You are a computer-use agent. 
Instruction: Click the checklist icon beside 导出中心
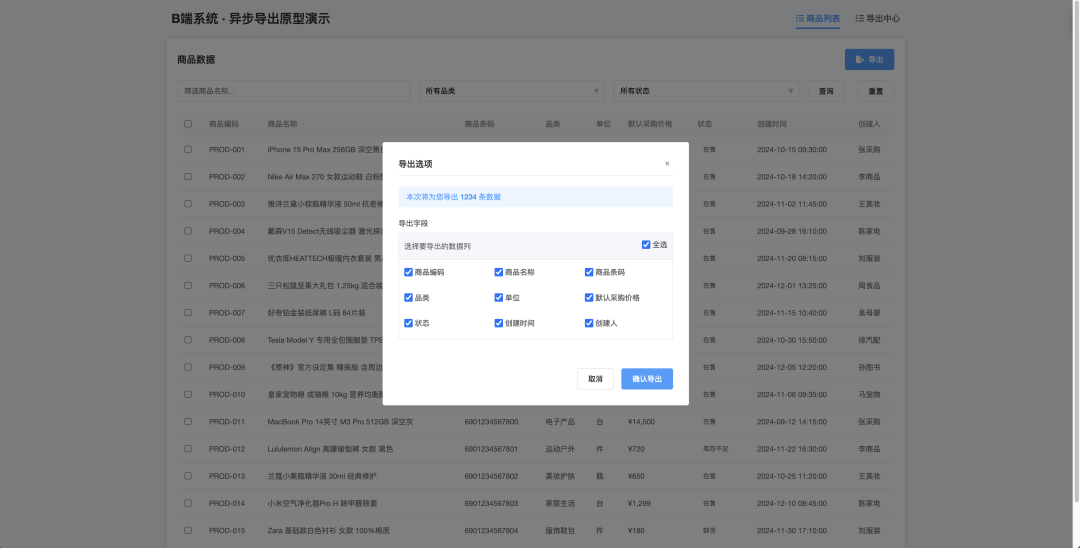859,18
